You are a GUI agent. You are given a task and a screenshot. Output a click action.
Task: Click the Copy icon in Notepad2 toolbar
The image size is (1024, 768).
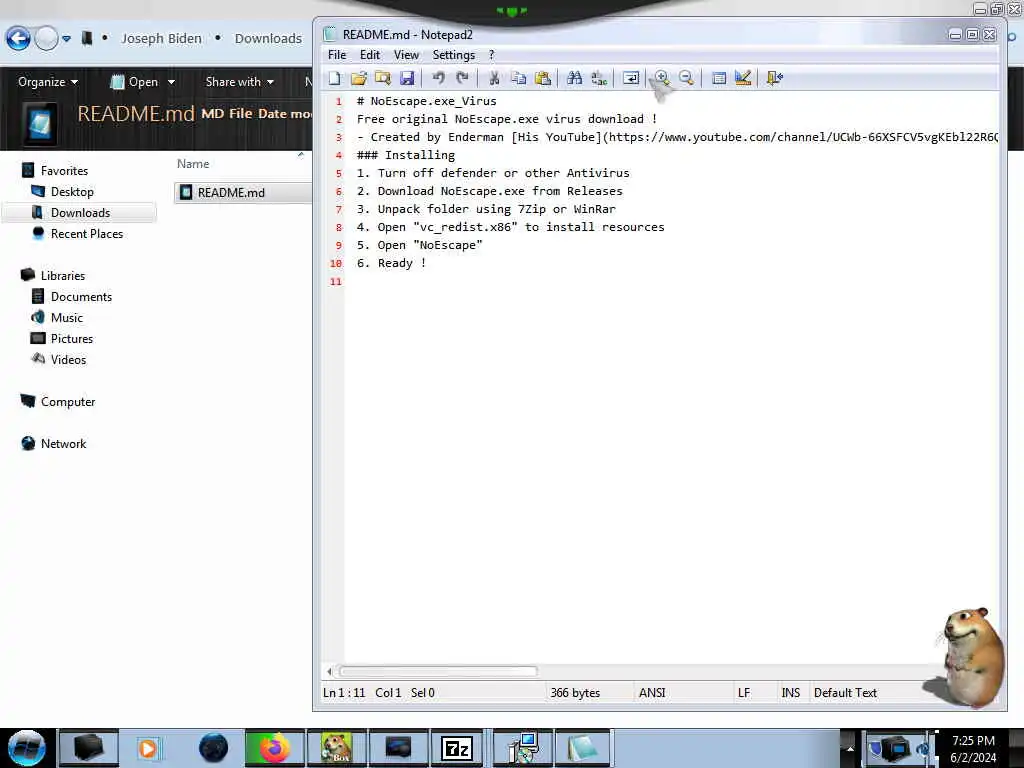point(519,78)
